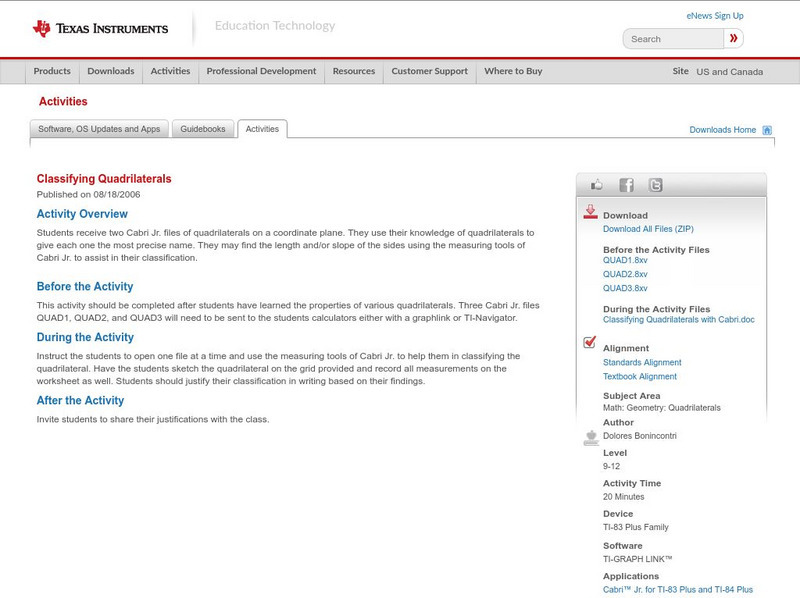Click the author name Dolores Bonincontri
The width and height of the screenshot is (800, 598).
coord(640,436)
